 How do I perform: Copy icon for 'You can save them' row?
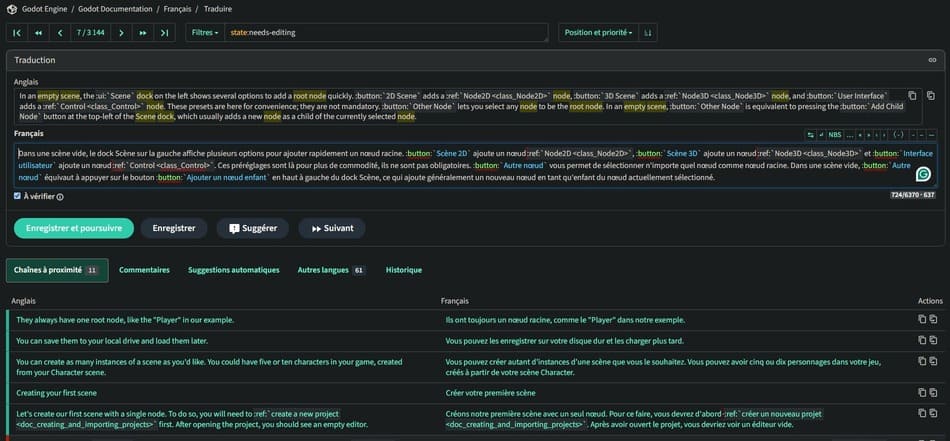[x=922, y=340]
